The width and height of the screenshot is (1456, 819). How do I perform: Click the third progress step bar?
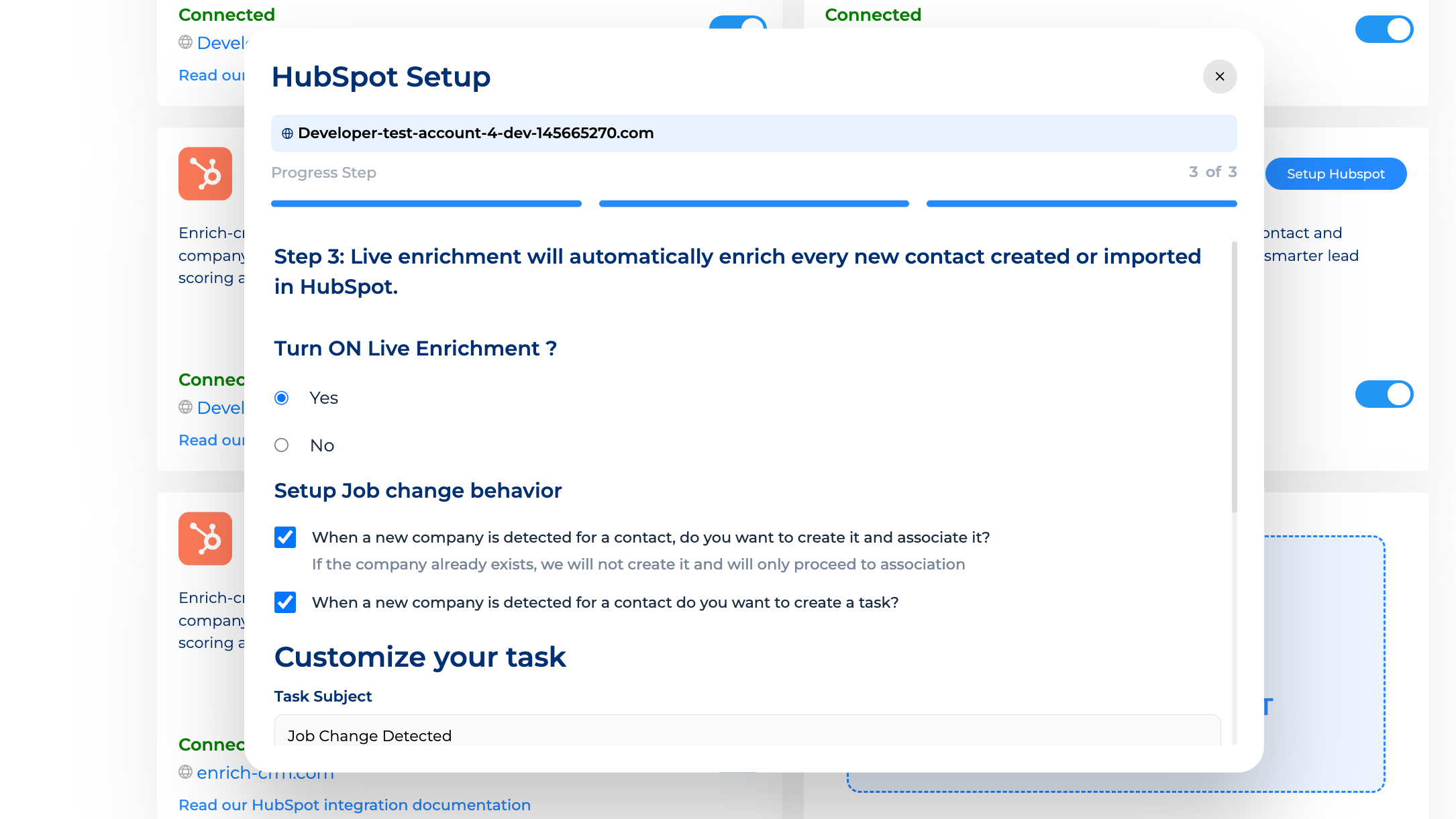click(1081, 204)
